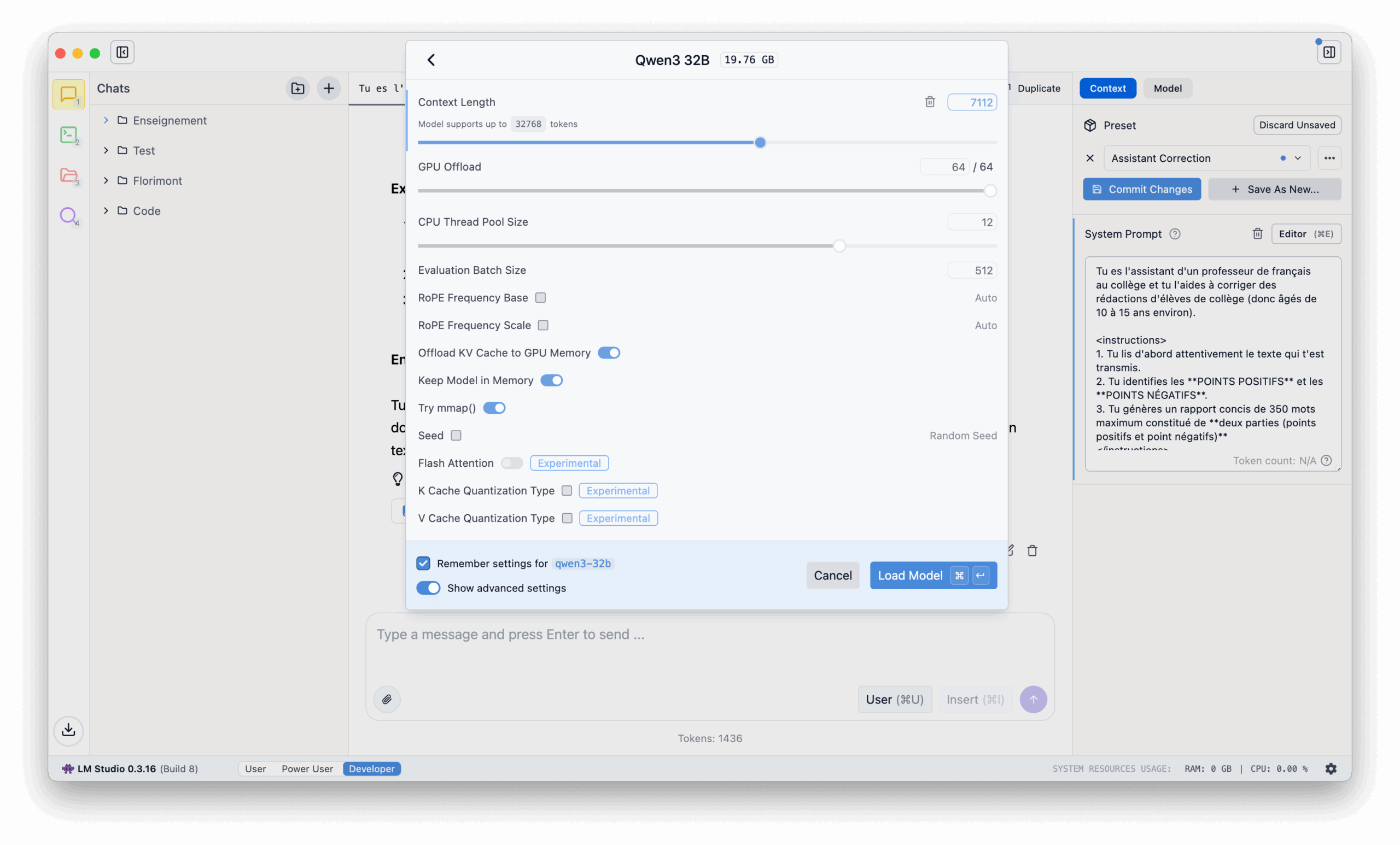Open app settings gear in status bar
This screenshot has width=1400, height=845.
pyautogui.click(x=1331, y=768)
